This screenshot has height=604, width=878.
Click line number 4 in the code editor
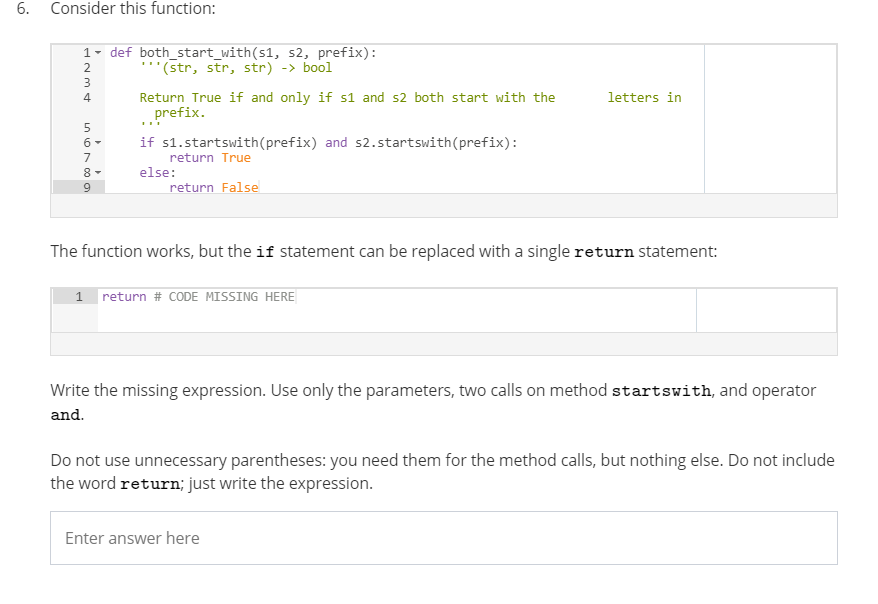pyautogui.click(x=85, y=97)
